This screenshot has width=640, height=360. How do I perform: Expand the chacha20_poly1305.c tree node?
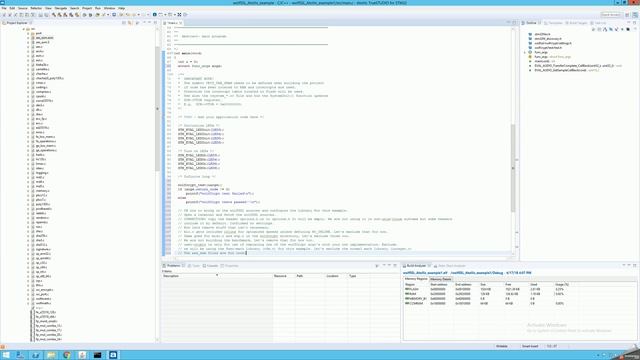(x=28, y=78)
